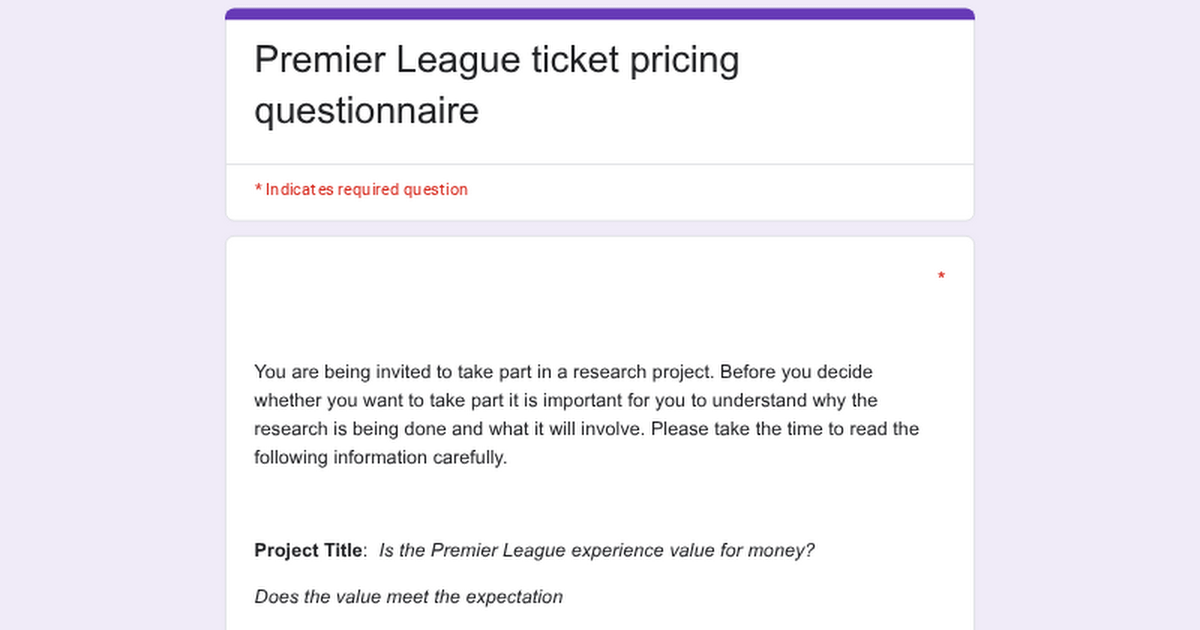Click the word questionnaire in the title

[366, 111]
